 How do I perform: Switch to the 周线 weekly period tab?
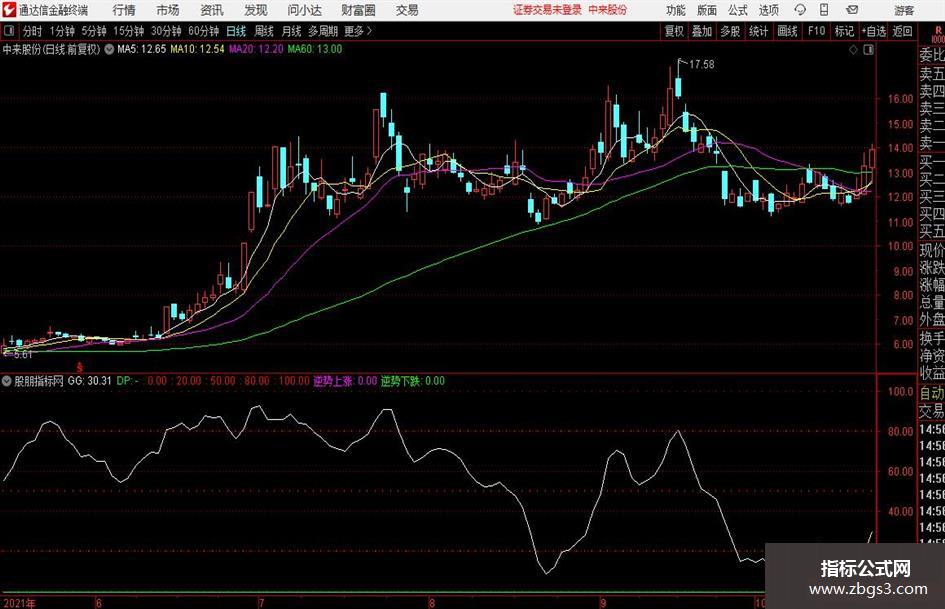[264, 31]
